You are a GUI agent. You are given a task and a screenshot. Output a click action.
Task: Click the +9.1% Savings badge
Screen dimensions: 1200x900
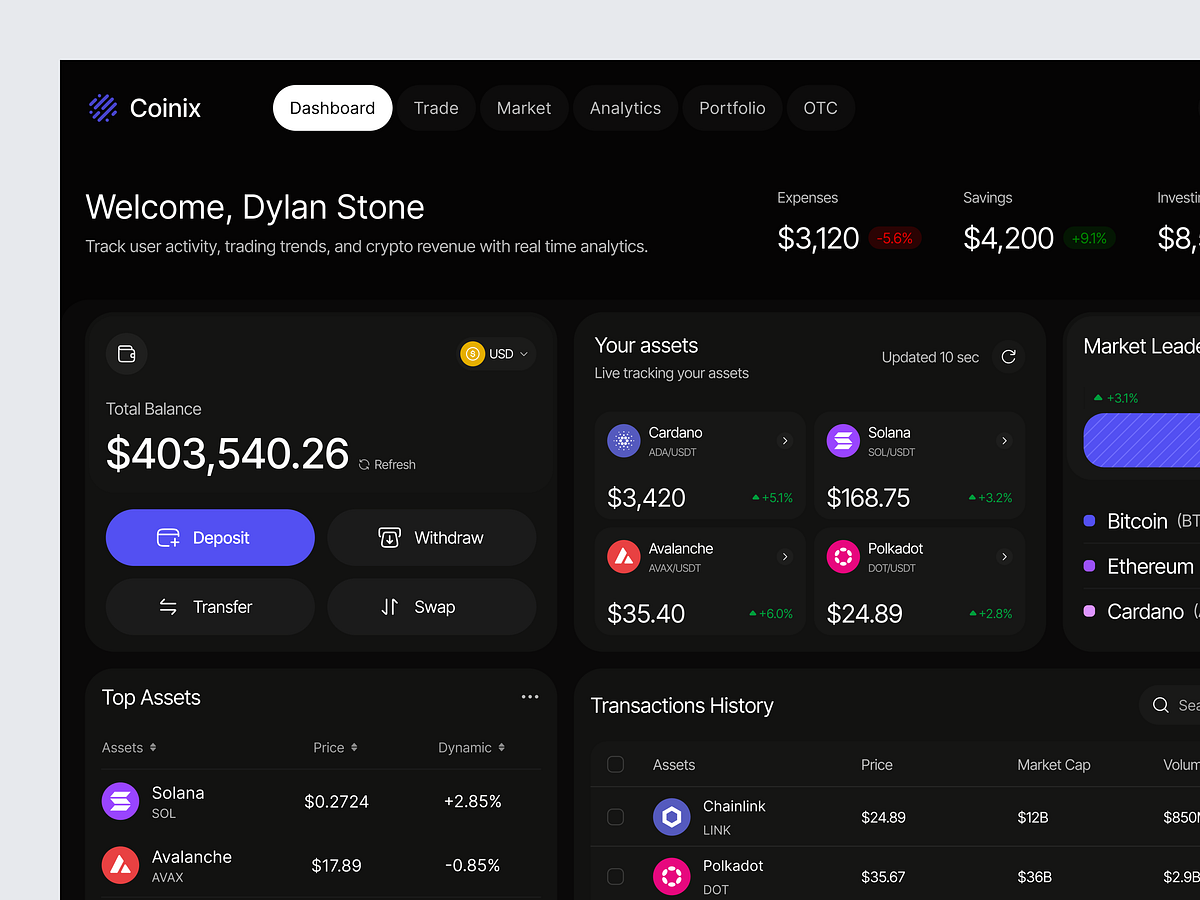coord(1089,238)
